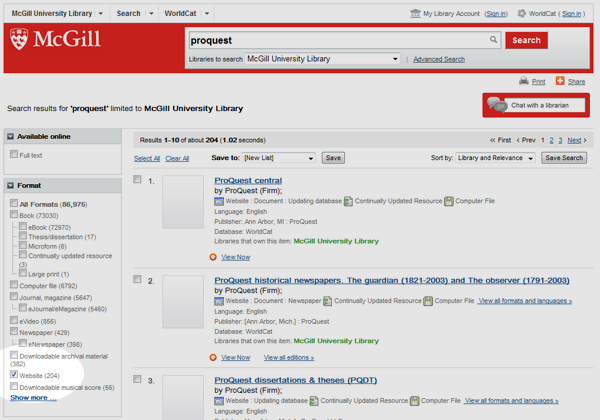
Task: Click the View Now orange icon for ProQuest central
Action: tap(213, 257)
